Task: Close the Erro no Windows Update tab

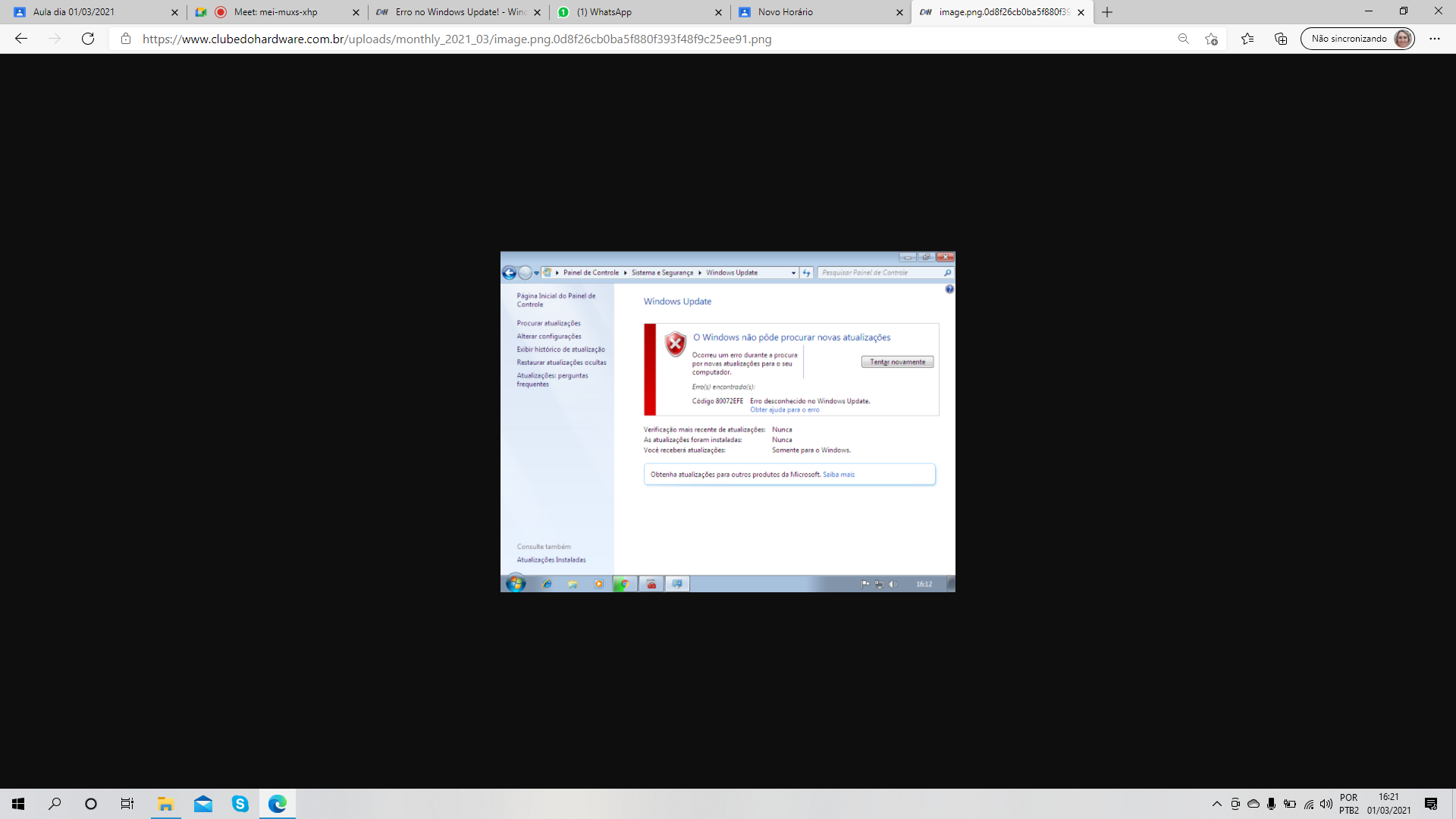Action: click(x=538, y=12)
